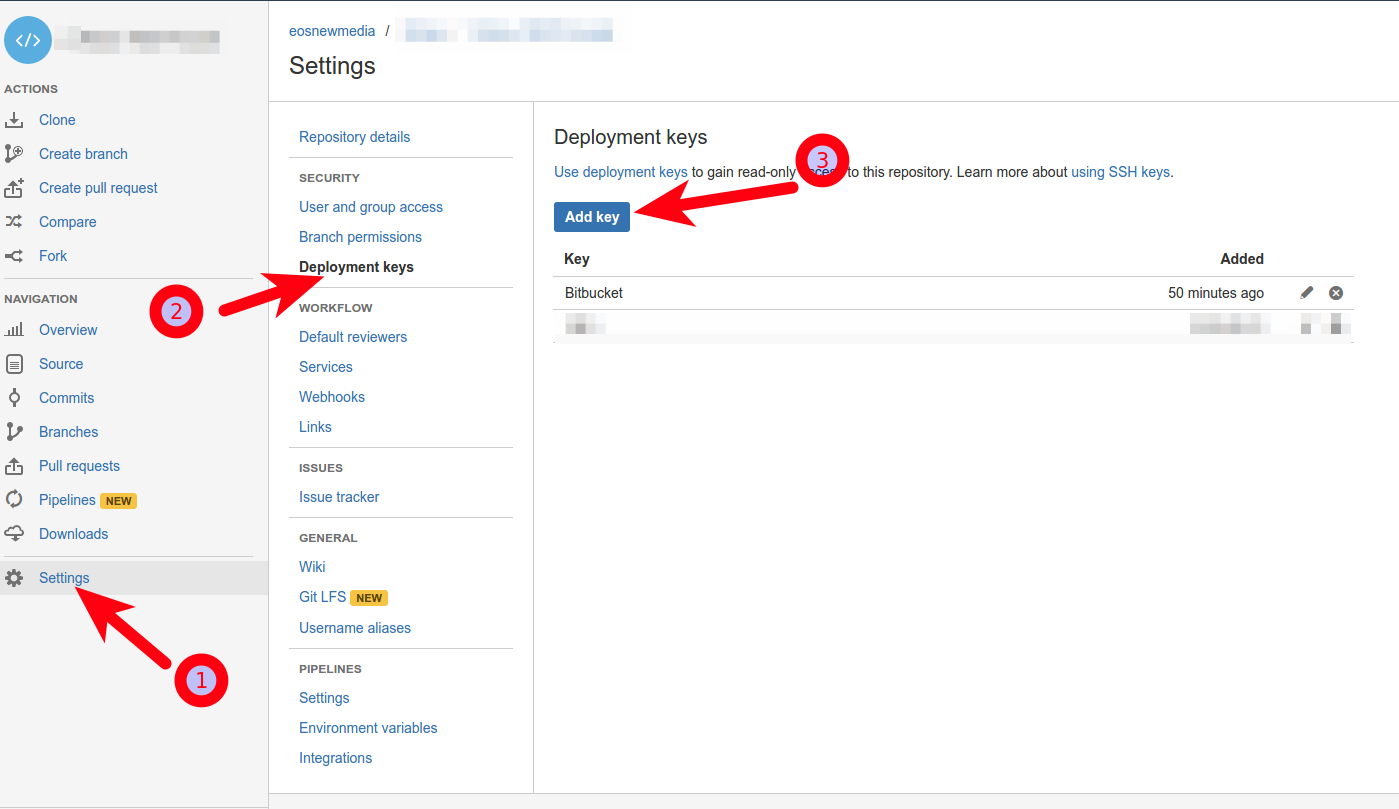Open Git LFS settings
Screen dimensions: 1399x809
(322, 597)
